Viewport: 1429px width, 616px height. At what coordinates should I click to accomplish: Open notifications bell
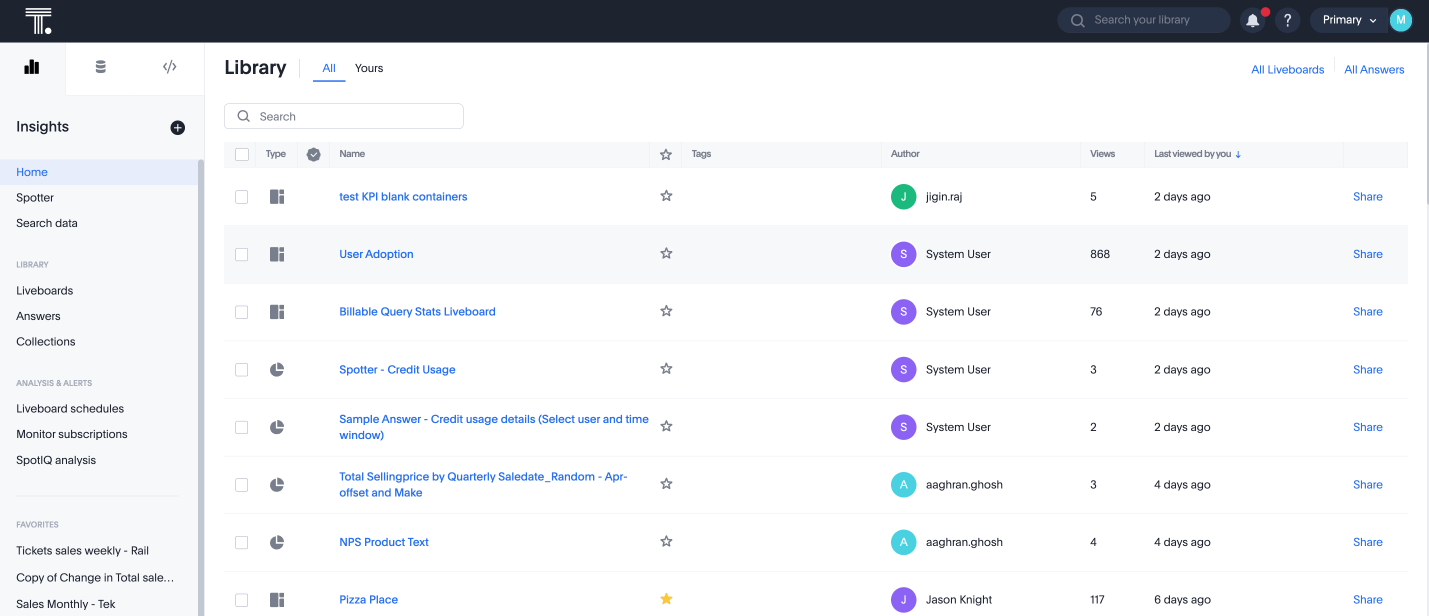tap(1252, 19)
